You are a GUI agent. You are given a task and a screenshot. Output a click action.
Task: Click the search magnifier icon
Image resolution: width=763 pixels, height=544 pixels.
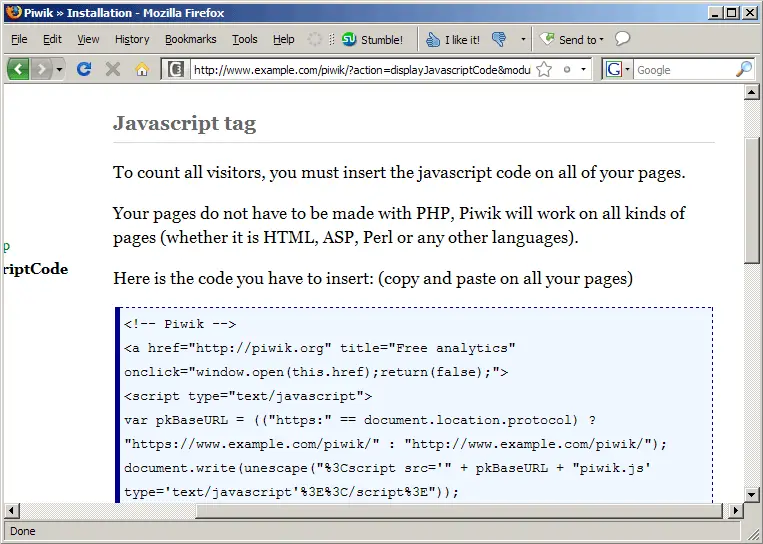(x=744, y=69)
